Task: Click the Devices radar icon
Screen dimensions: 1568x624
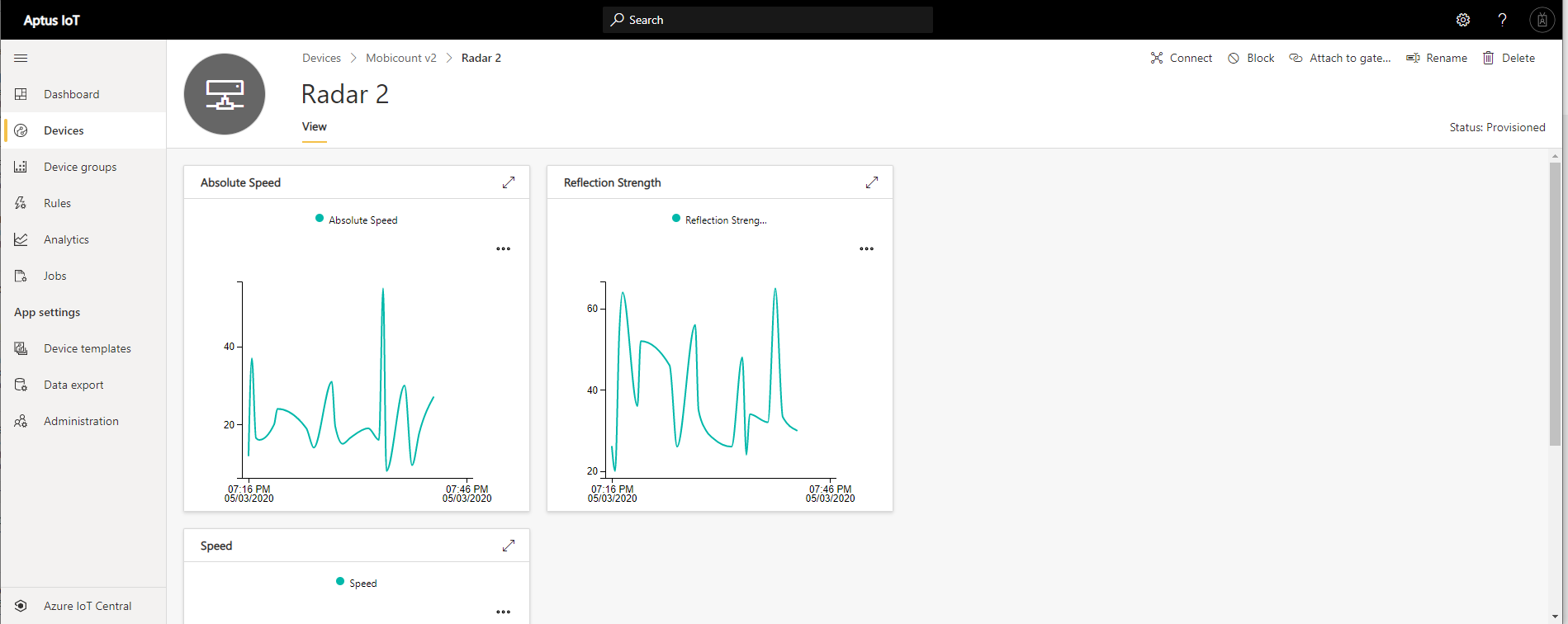Action: [x=21, y=130]
